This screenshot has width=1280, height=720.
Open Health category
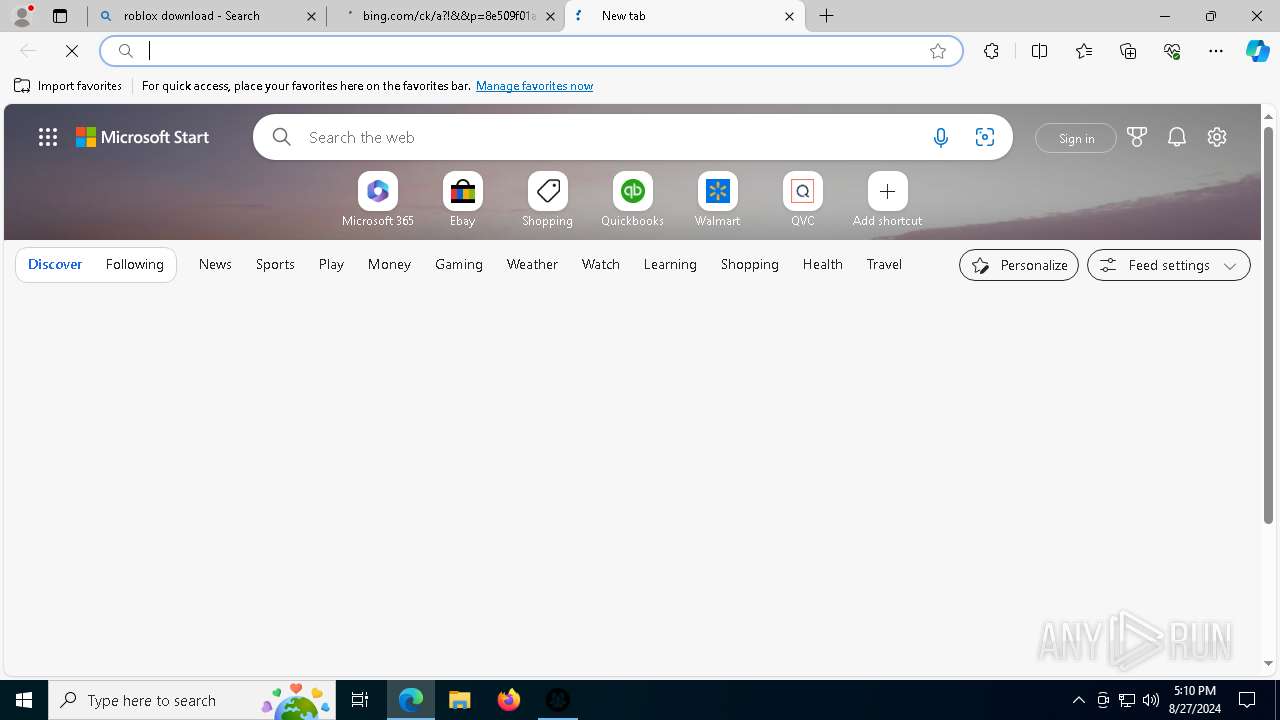click(823, 264)
